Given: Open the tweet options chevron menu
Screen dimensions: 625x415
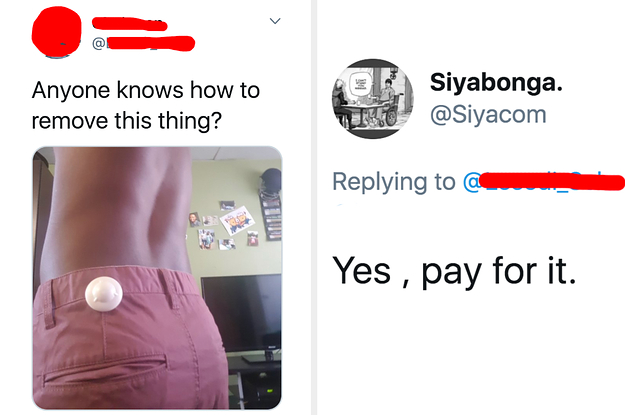Looking at the screenshot, I should point(275,21).
